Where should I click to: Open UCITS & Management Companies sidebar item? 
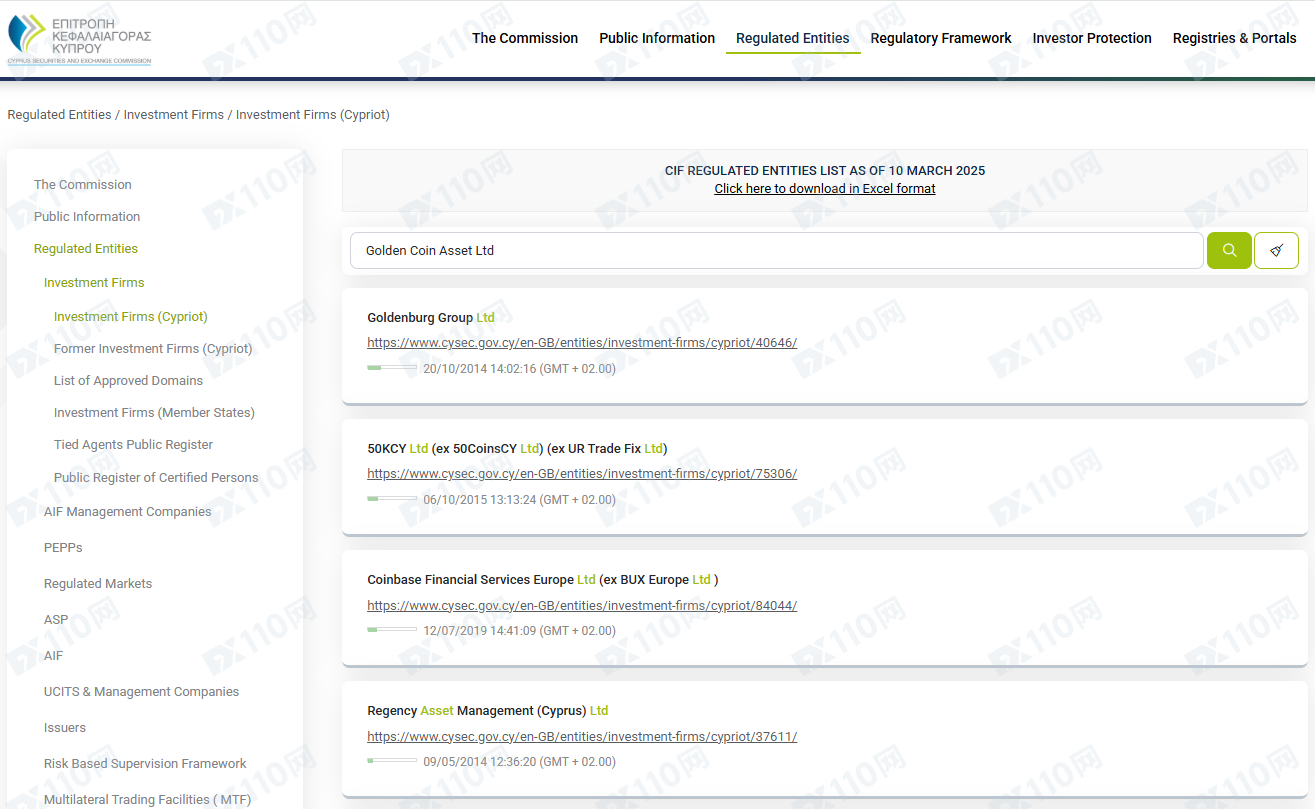click(x=141, y=692)
